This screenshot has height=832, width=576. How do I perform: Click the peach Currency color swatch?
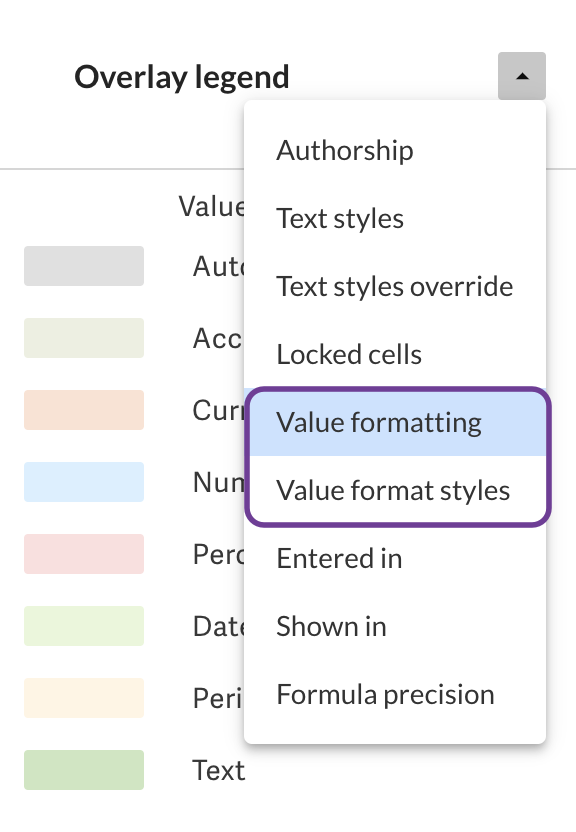(x=83, y=410)
